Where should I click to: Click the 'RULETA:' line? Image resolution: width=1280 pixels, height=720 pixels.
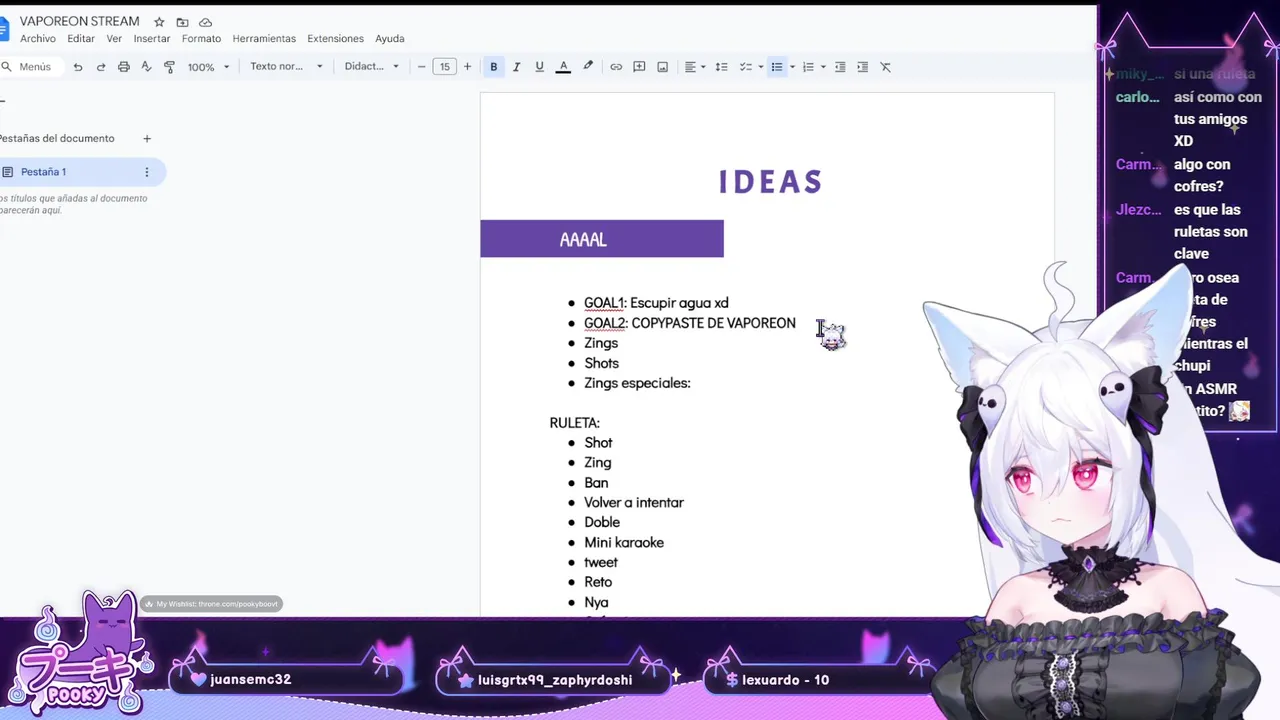pos(574,423)
